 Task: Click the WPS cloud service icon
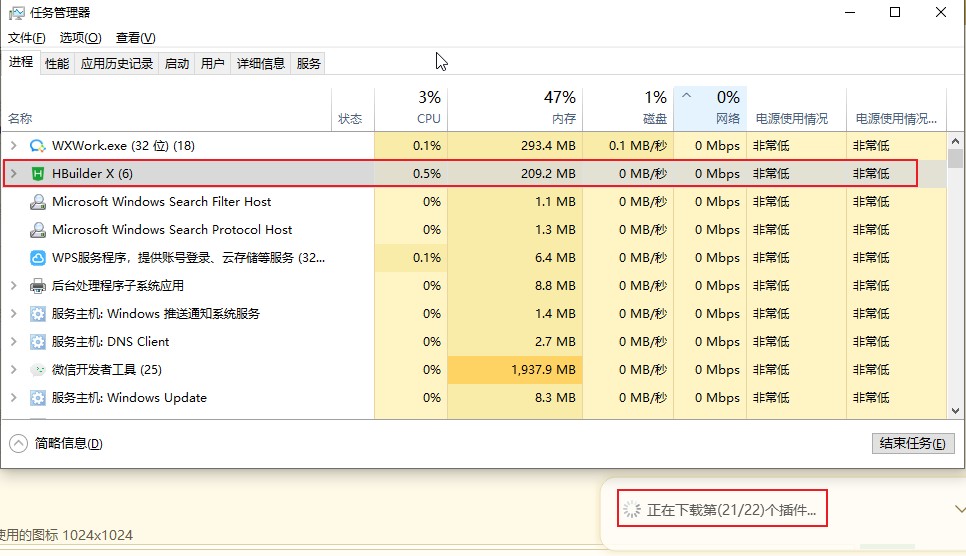coord(38,258)
